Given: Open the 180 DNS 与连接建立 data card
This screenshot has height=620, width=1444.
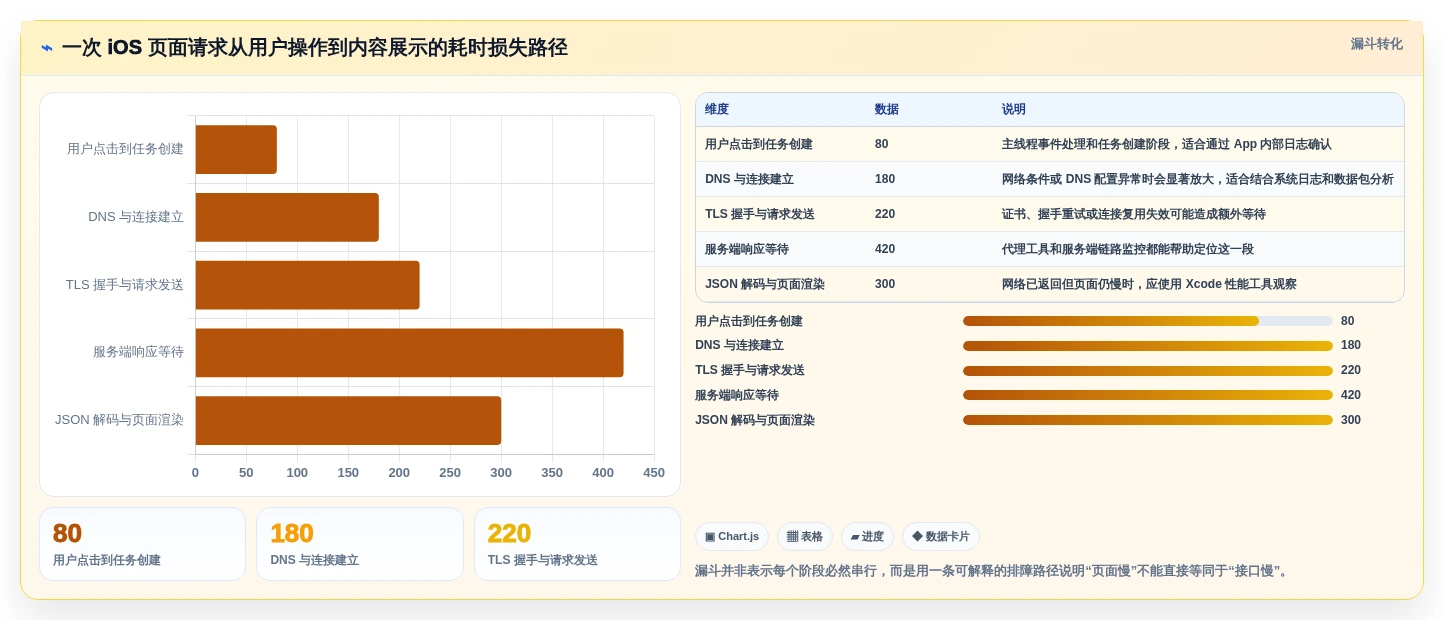Looking at the screenshot, I should [x=360, y=544].
